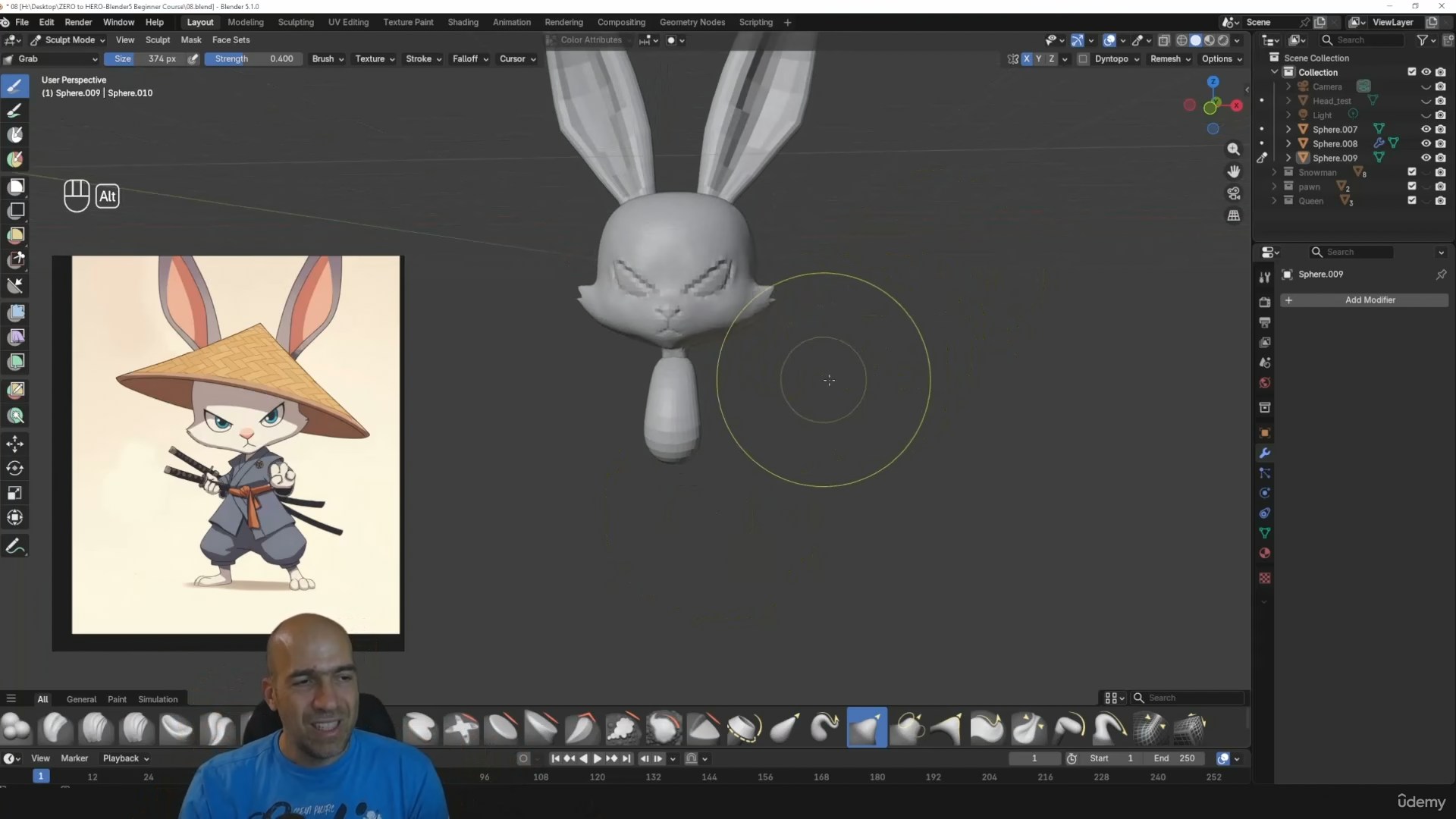Open the Brush dropdown

click(x=328, y=59)
